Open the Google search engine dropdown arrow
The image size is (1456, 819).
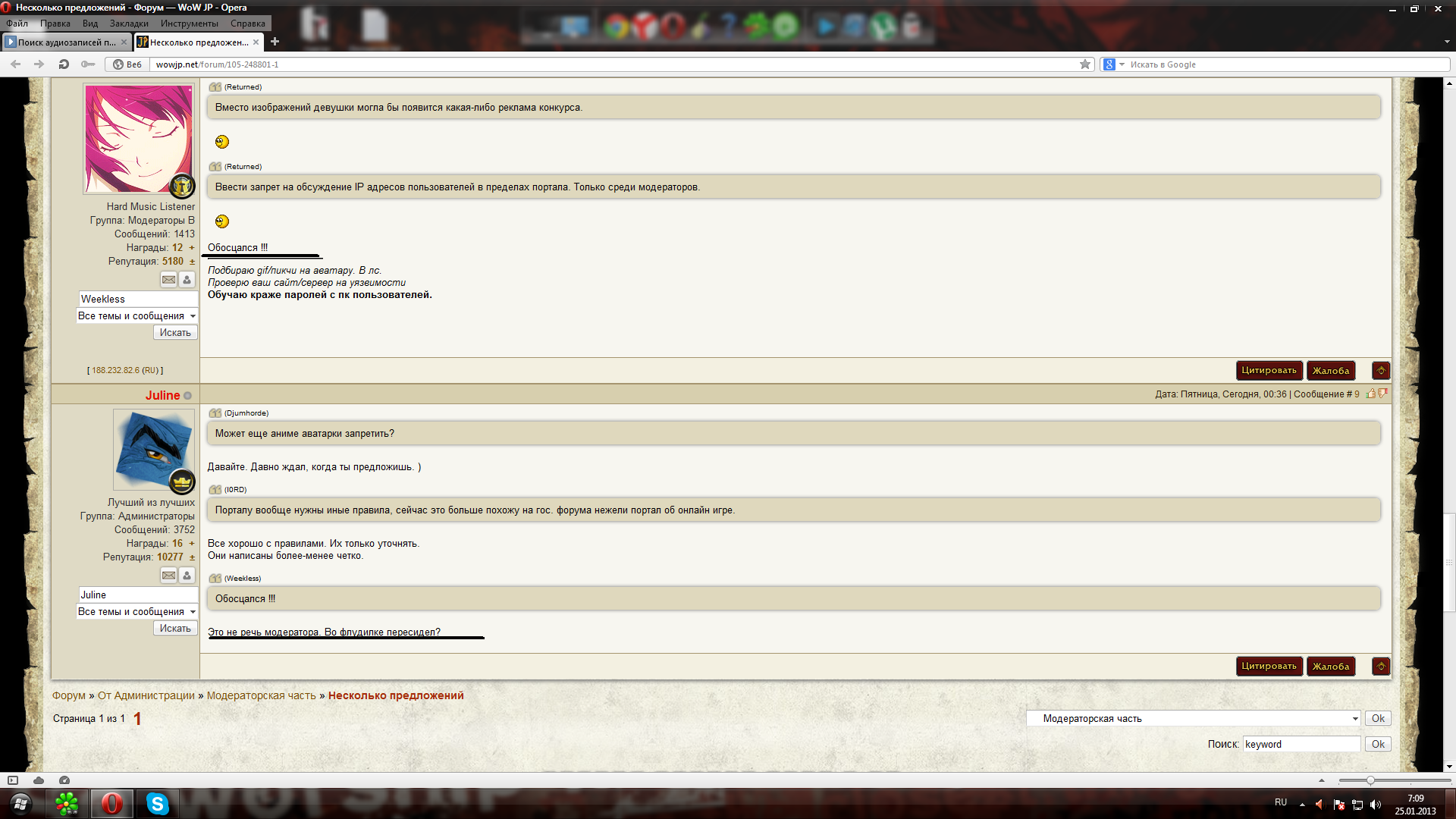tap(1122, 64)
